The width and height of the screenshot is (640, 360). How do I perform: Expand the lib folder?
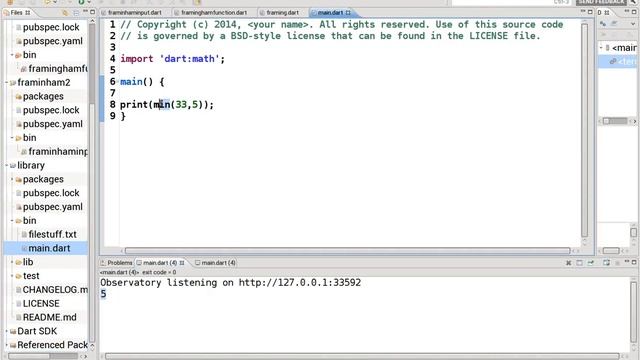[x=12, y=262]
